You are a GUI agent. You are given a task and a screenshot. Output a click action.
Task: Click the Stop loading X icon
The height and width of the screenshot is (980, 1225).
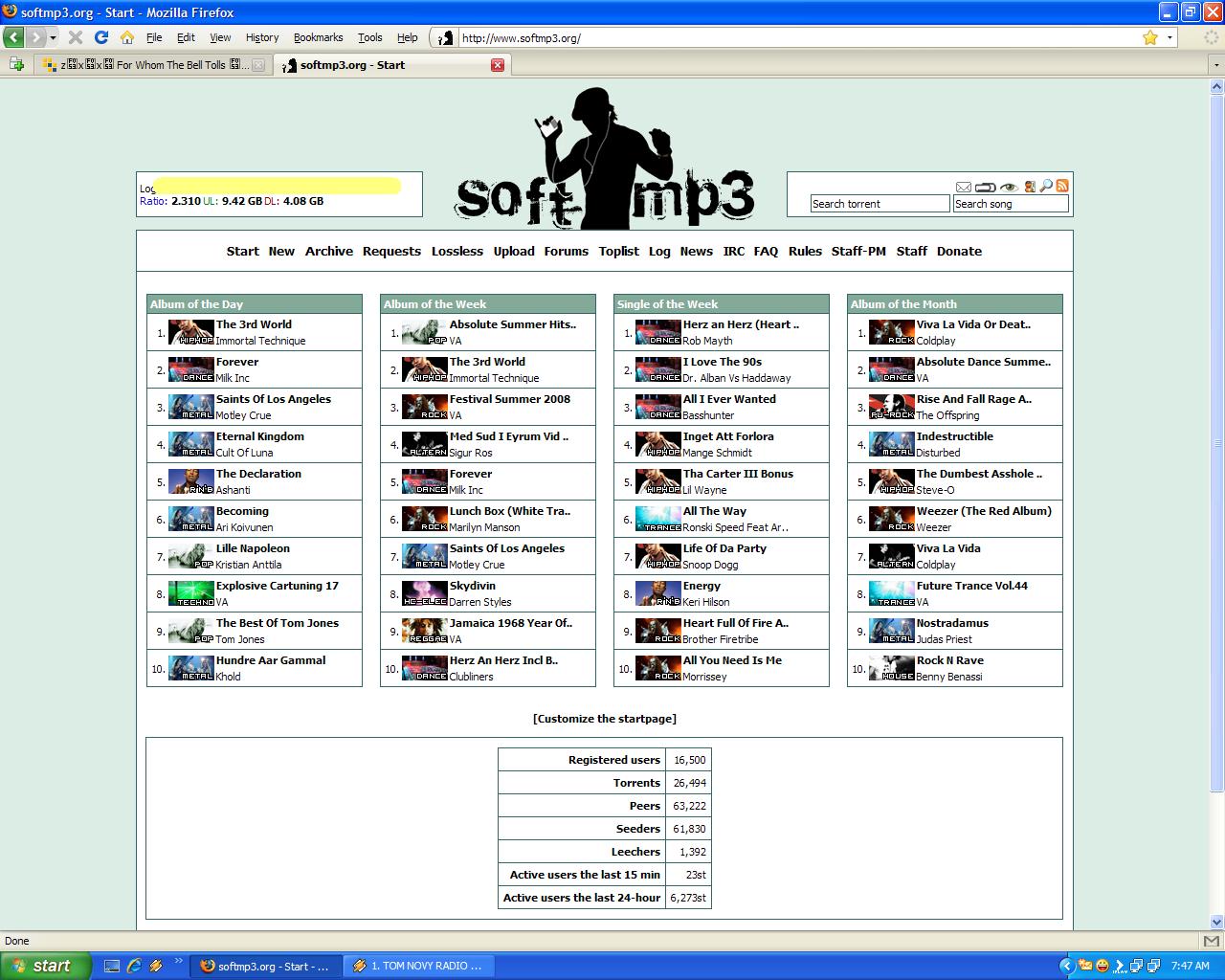click(x=76, y=37)
